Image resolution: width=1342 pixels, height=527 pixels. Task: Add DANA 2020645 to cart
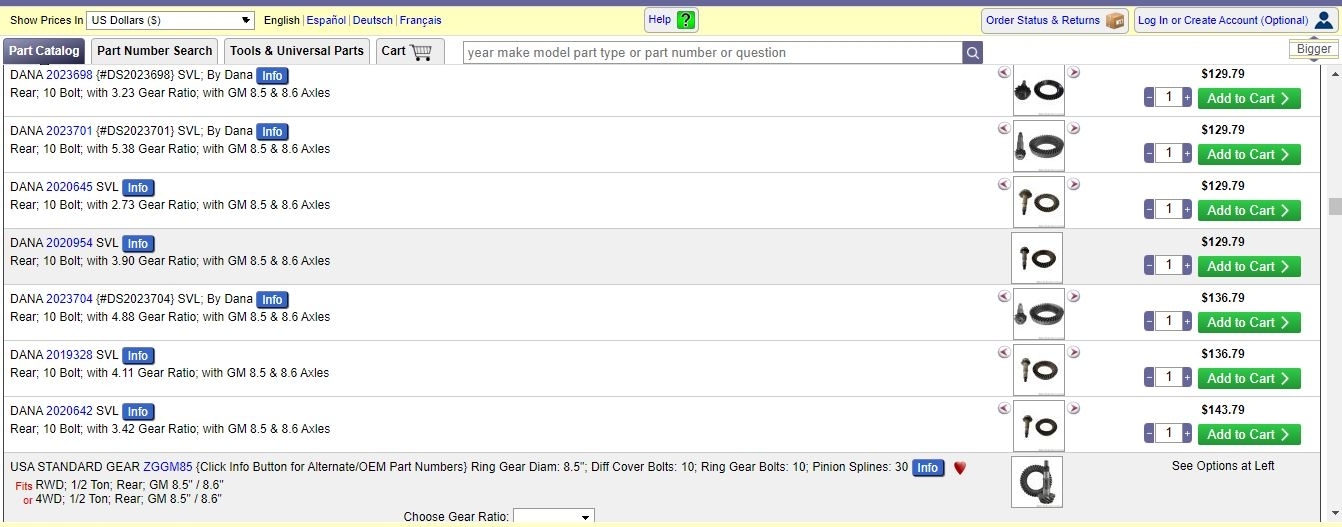pyautogui.click(x=1248, y=210)
